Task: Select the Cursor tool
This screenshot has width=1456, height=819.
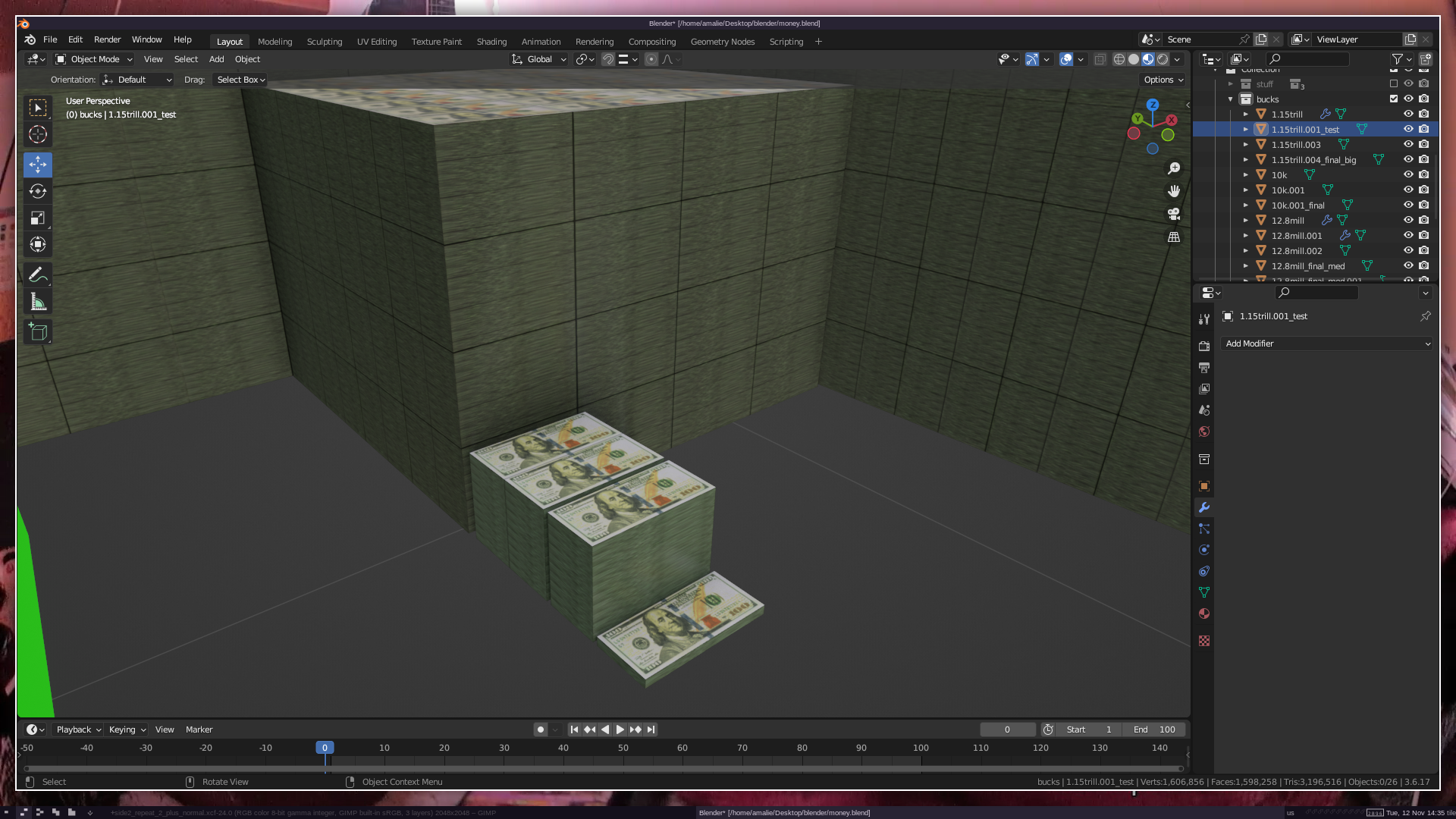Action: click(38, 135)
